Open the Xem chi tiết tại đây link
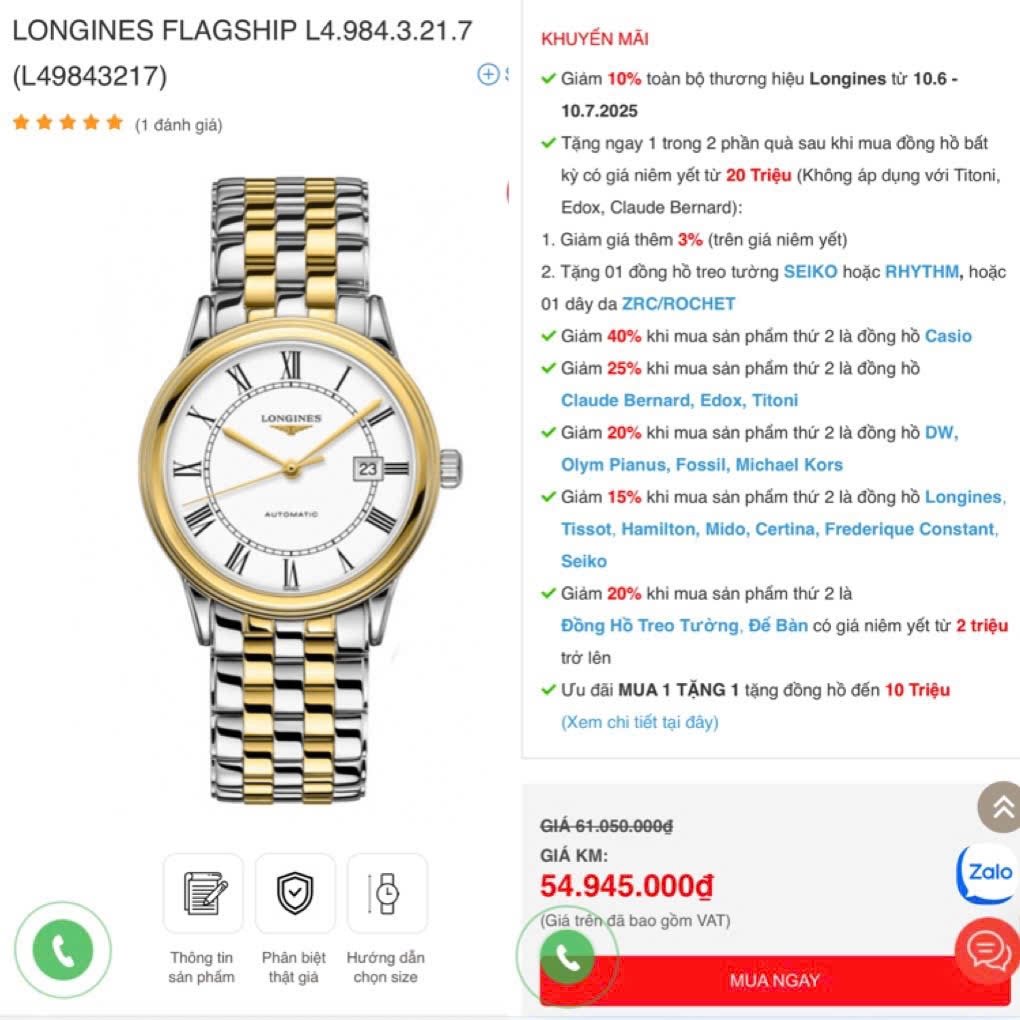Viewport: 1020px width, 1020px height. click(x=639, y=722)
